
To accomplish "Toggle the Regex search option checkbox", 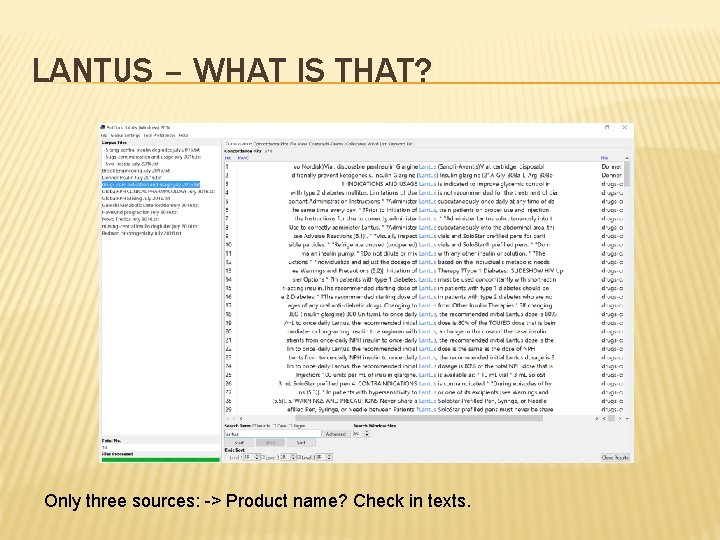I will pos(290,426).
